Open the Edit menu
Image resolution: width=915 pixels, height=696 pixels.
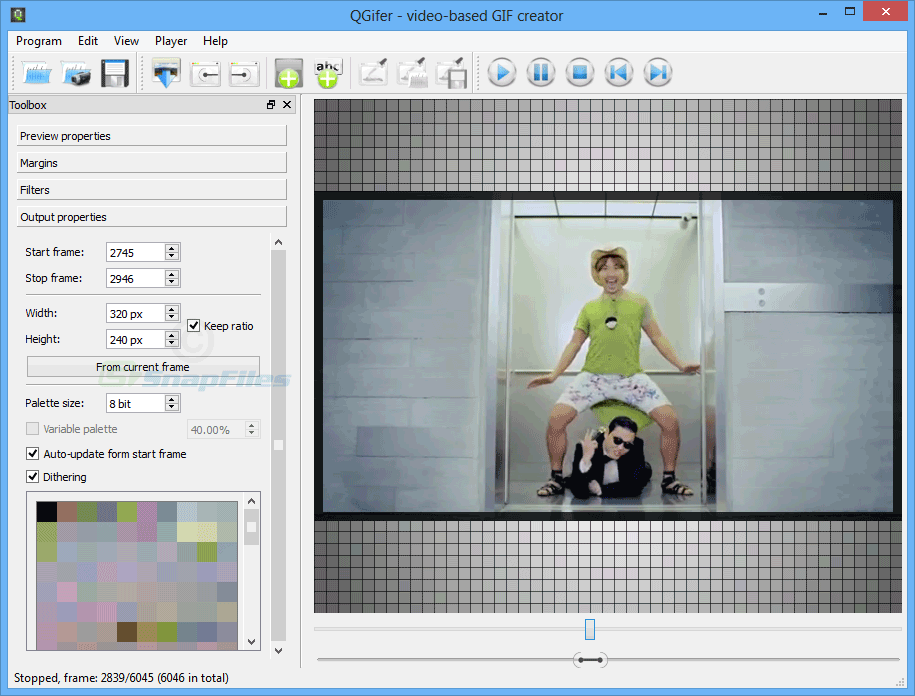coord(88,41)
